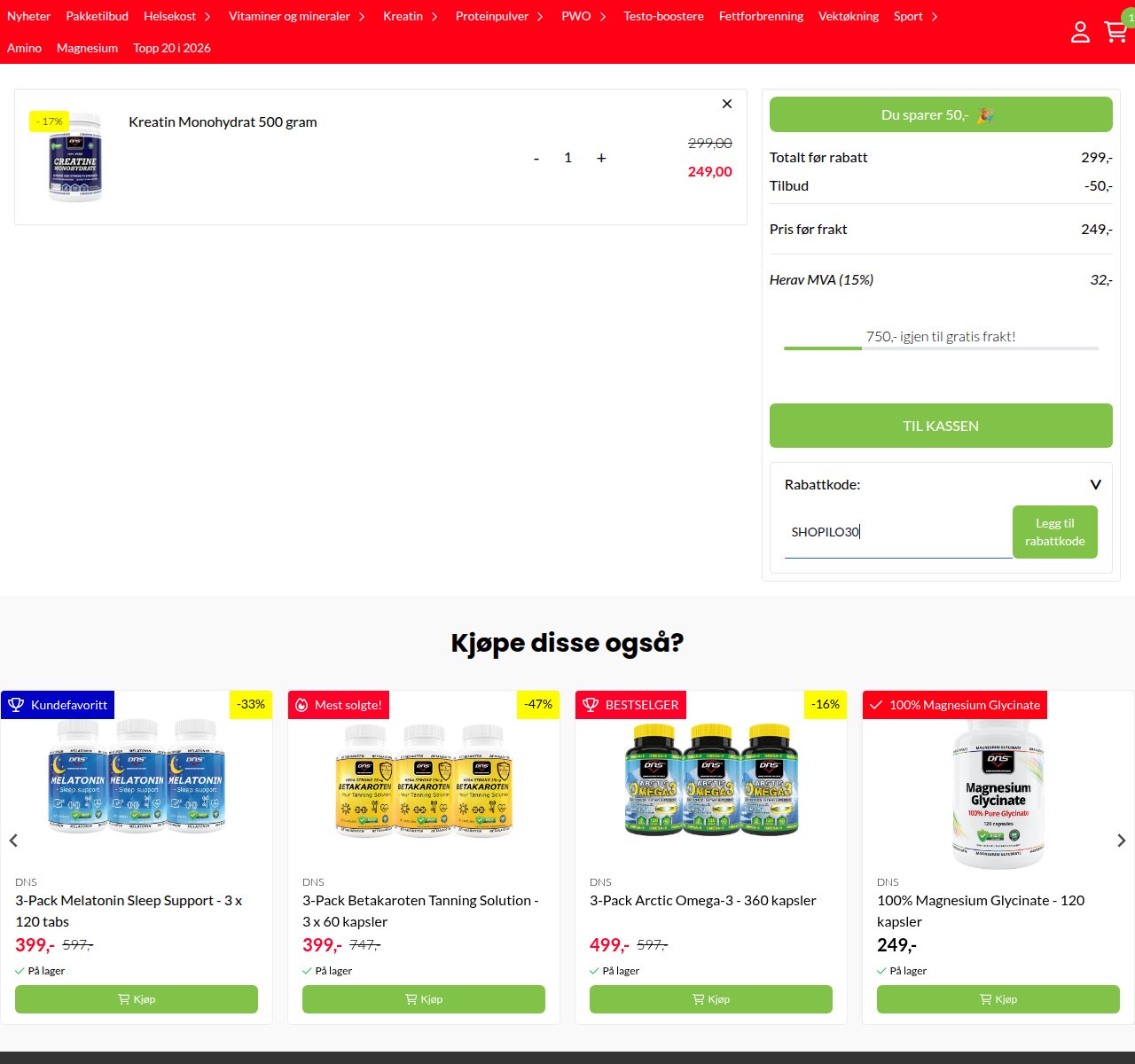Open Vektøkning menu item
The height and width of the screenshot is (1064, 1135).
pos(849,16)
